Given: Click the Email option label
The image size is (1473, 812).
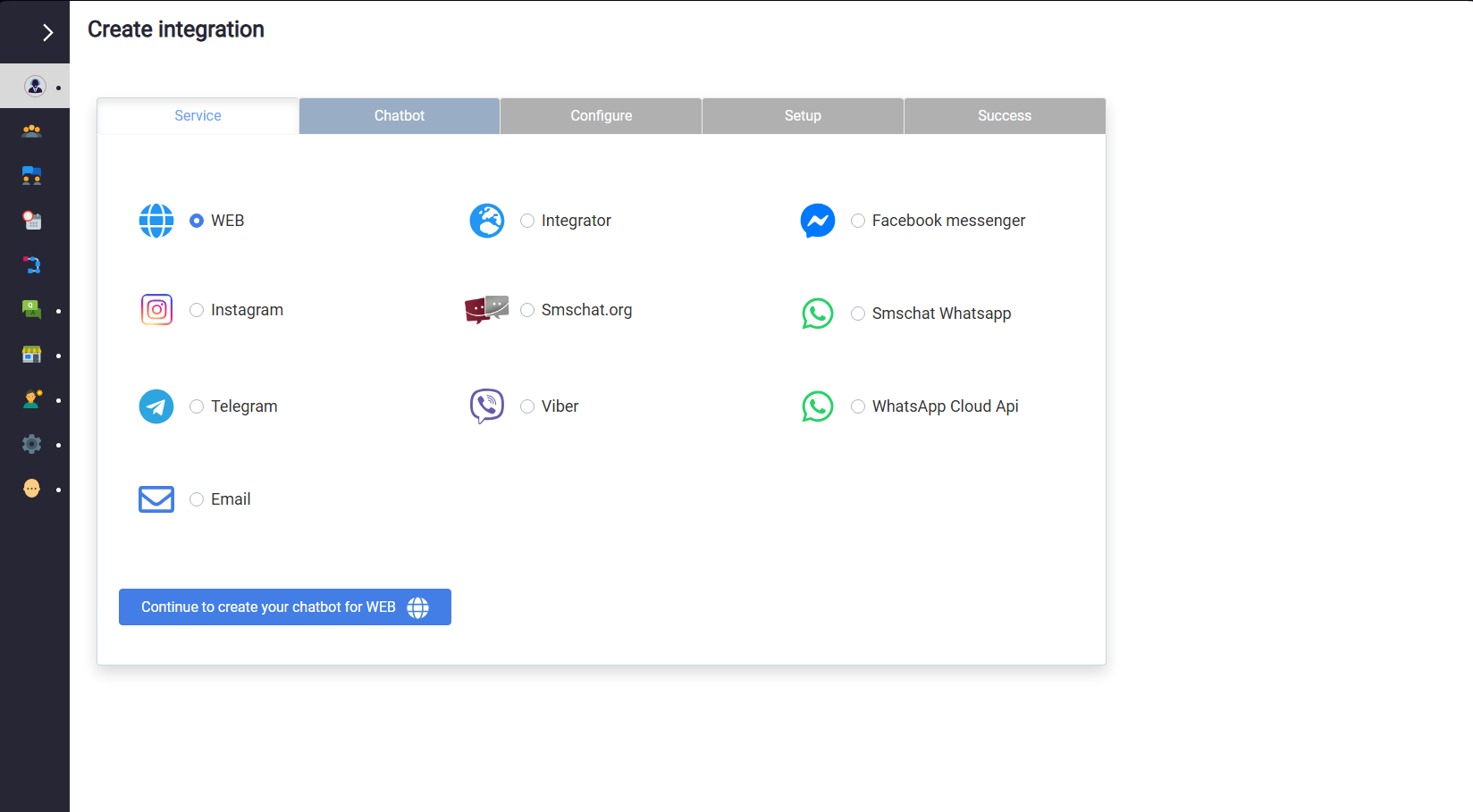Looking at the screenshot, I should point(231,499).
